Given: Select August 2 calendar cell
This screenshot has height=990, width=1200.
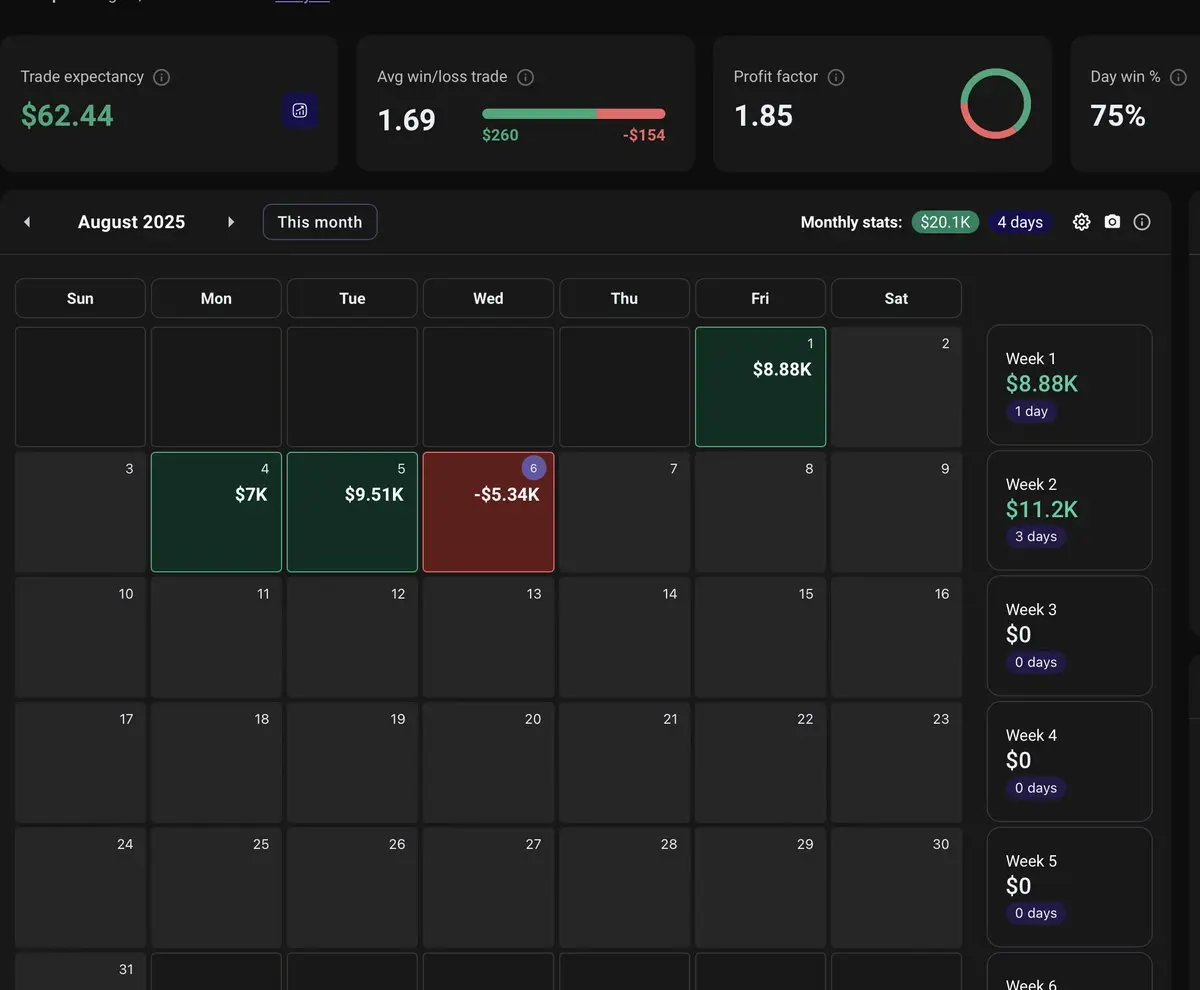Looking at the screenshot, I should point(896,387).
